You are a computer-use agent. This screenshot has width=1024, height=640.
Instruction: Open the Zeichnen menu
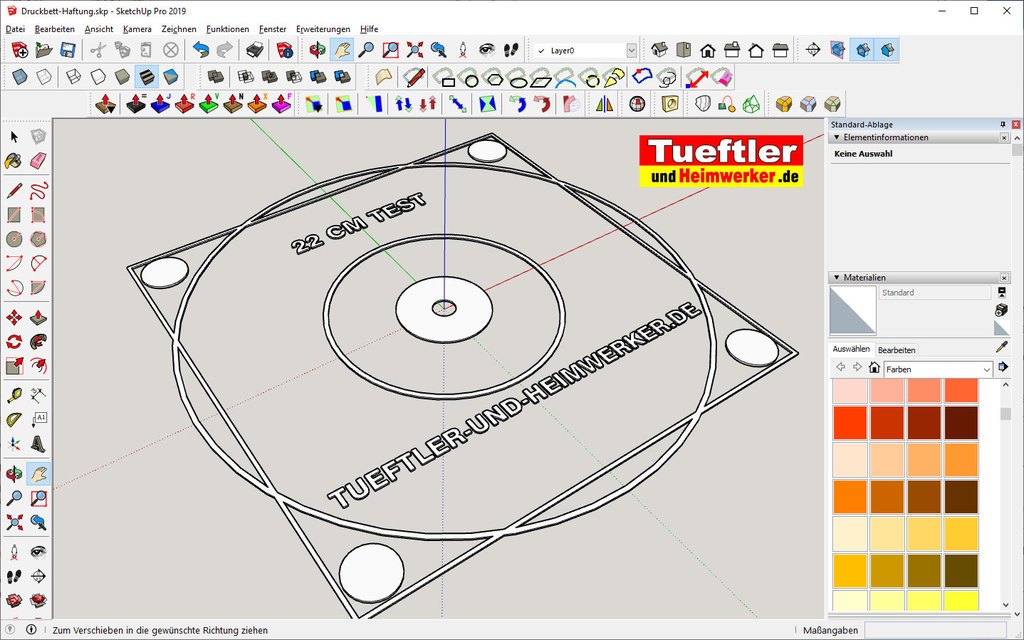[179, 29]
